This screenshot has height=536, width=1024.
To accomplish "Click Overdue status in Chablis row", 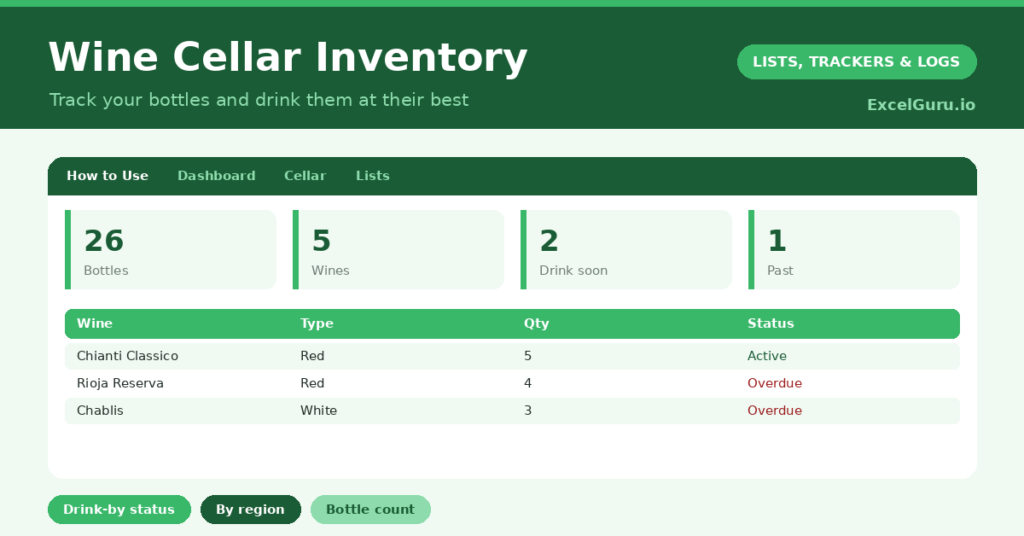I will 775,411.
